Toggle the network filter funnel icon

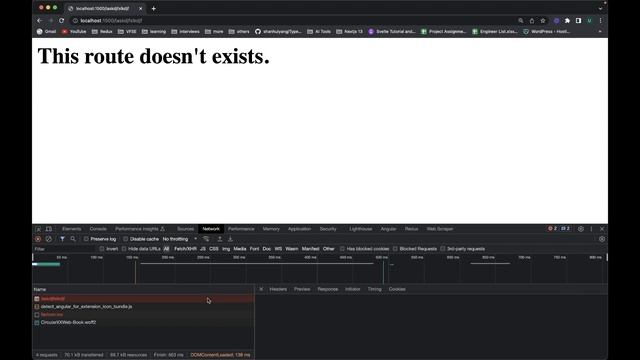tap(62, 239)
